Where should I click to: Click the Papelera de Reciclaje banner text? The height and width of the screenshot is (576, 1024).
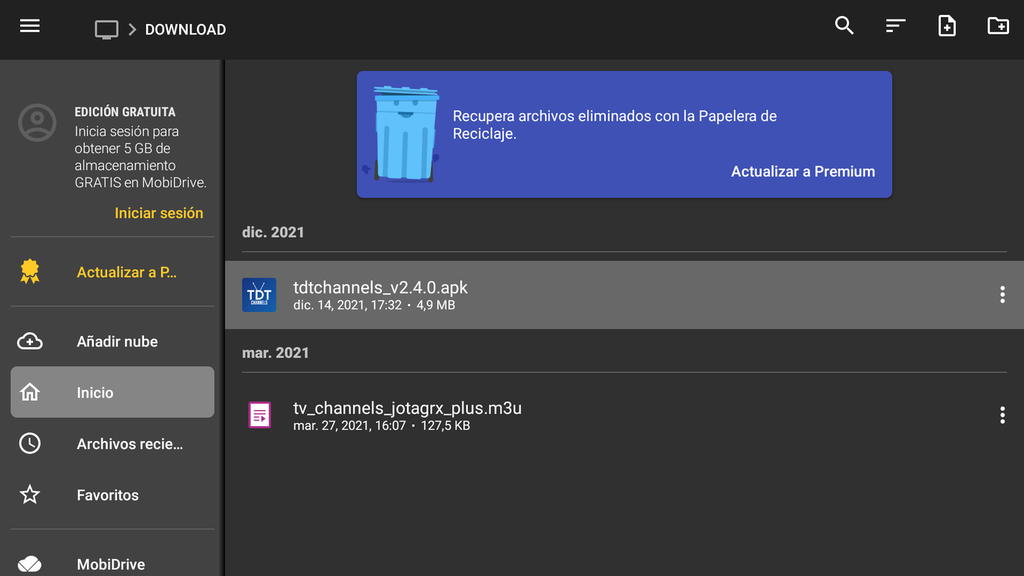[615, 125]
